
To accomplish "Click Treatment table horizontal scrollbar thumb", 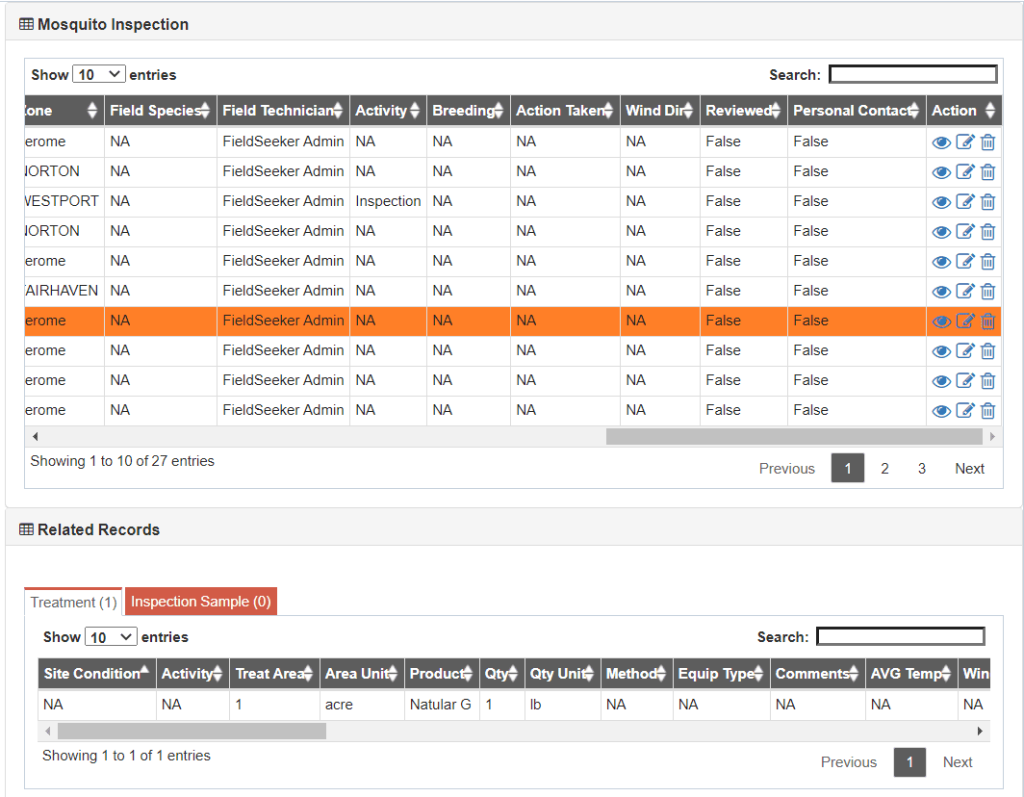I will click(191, 731).
